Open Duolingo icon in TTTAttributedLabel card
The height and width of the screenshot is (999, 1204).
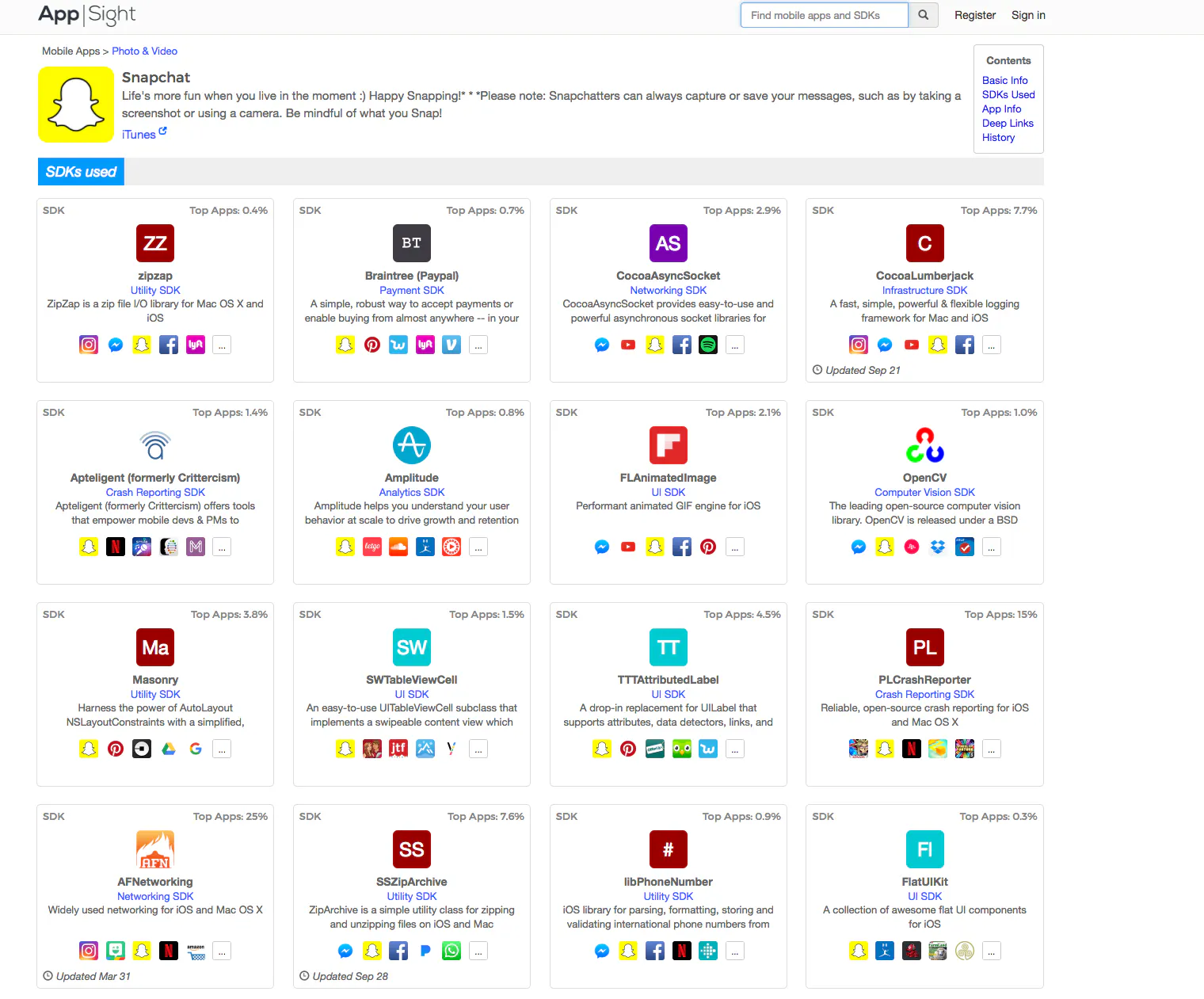tap(682, 749)
